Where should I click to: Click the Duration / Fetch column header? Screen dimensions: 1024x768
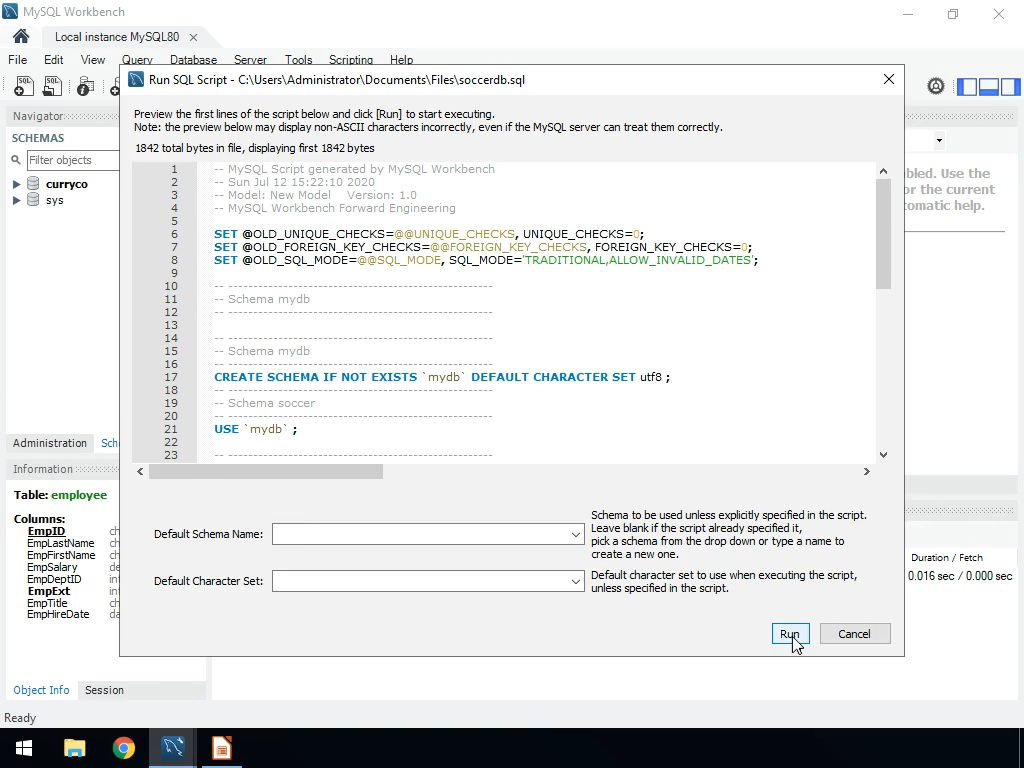pyautogui.click(x=947, y=557)
